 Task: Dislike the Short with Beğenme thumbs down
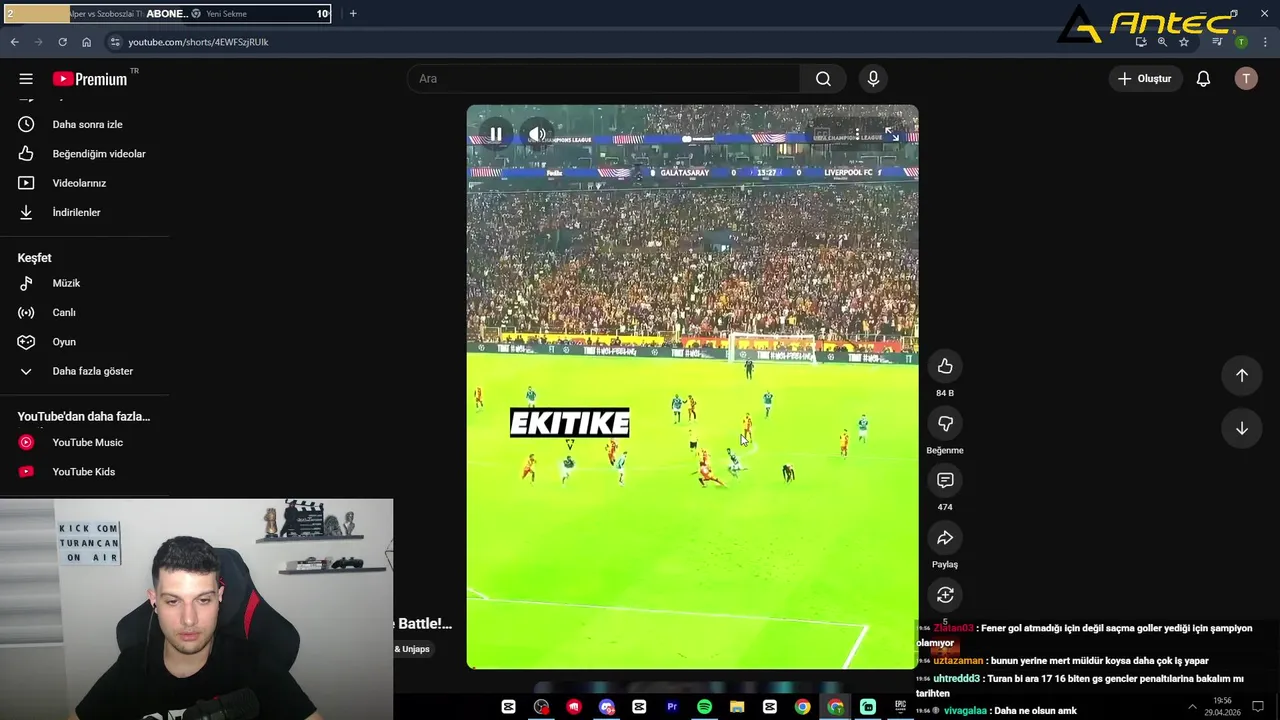point(945,423)
